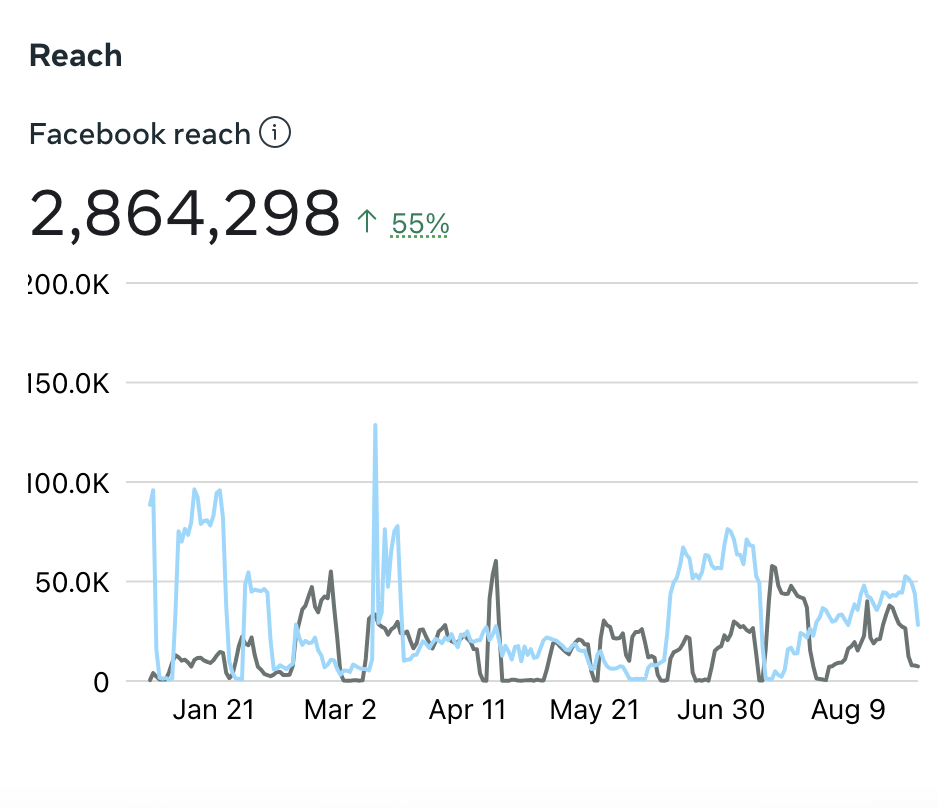Select the Facebook reach label
Image resolution: width=938 pixels, height=808 pixels.
coord(139,133)
